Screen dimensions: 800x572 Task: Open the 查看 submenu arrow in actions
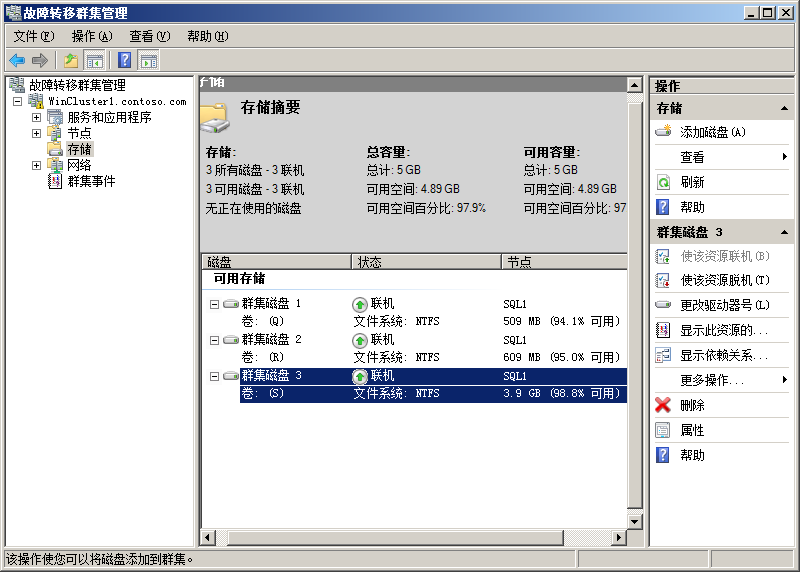point(785,157)
